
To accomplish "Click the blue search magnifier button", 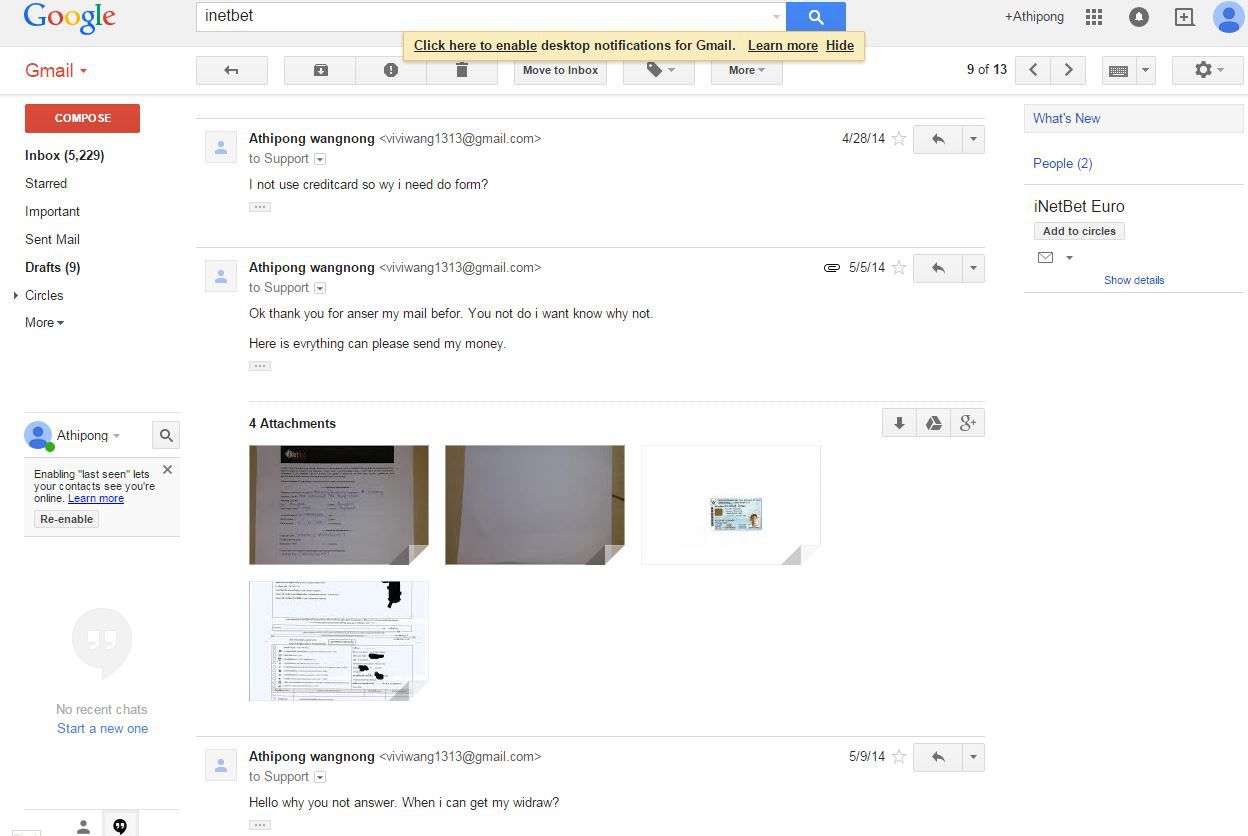I will point(816,16).
